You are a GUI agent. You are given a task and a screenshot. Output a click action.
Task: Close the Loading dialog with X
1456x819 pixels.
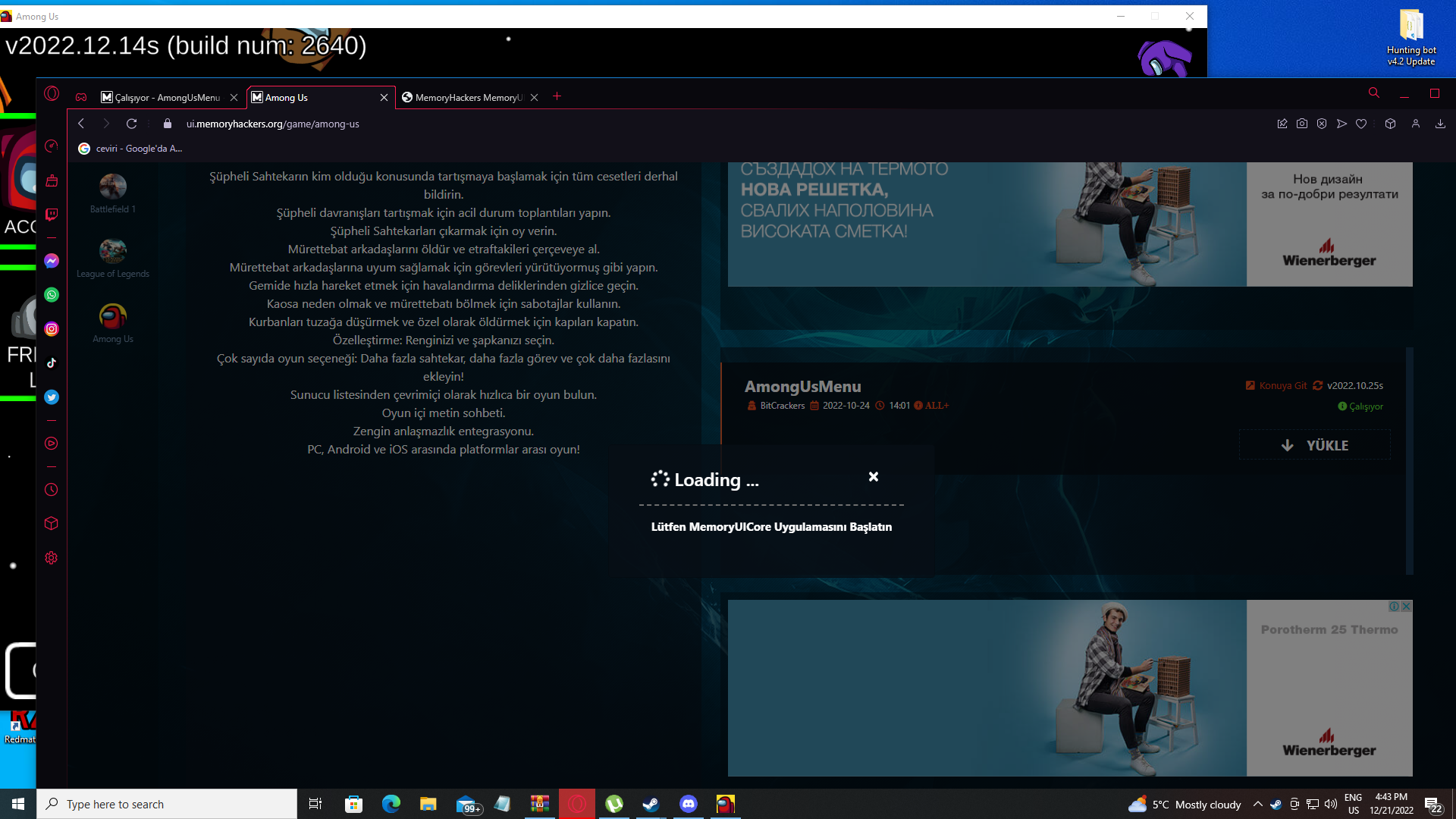click(x=874, y=477)
